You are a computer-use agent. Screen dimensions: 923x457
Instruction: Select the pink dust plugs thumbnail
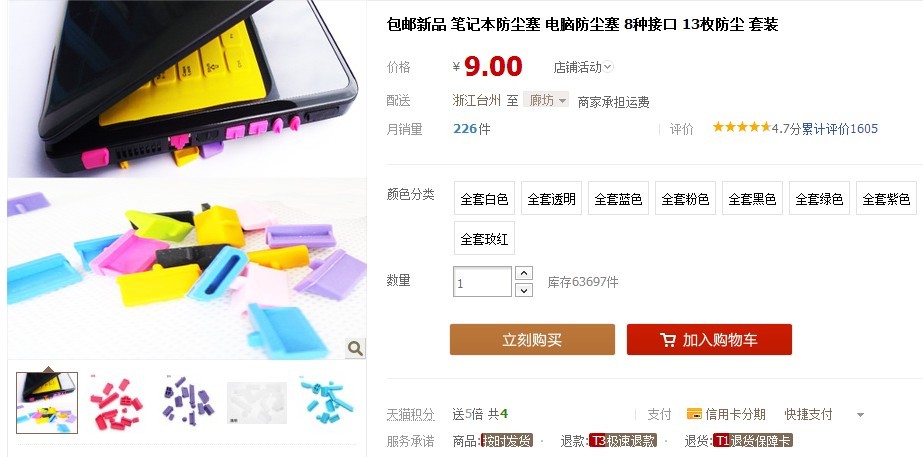point(117,403)
